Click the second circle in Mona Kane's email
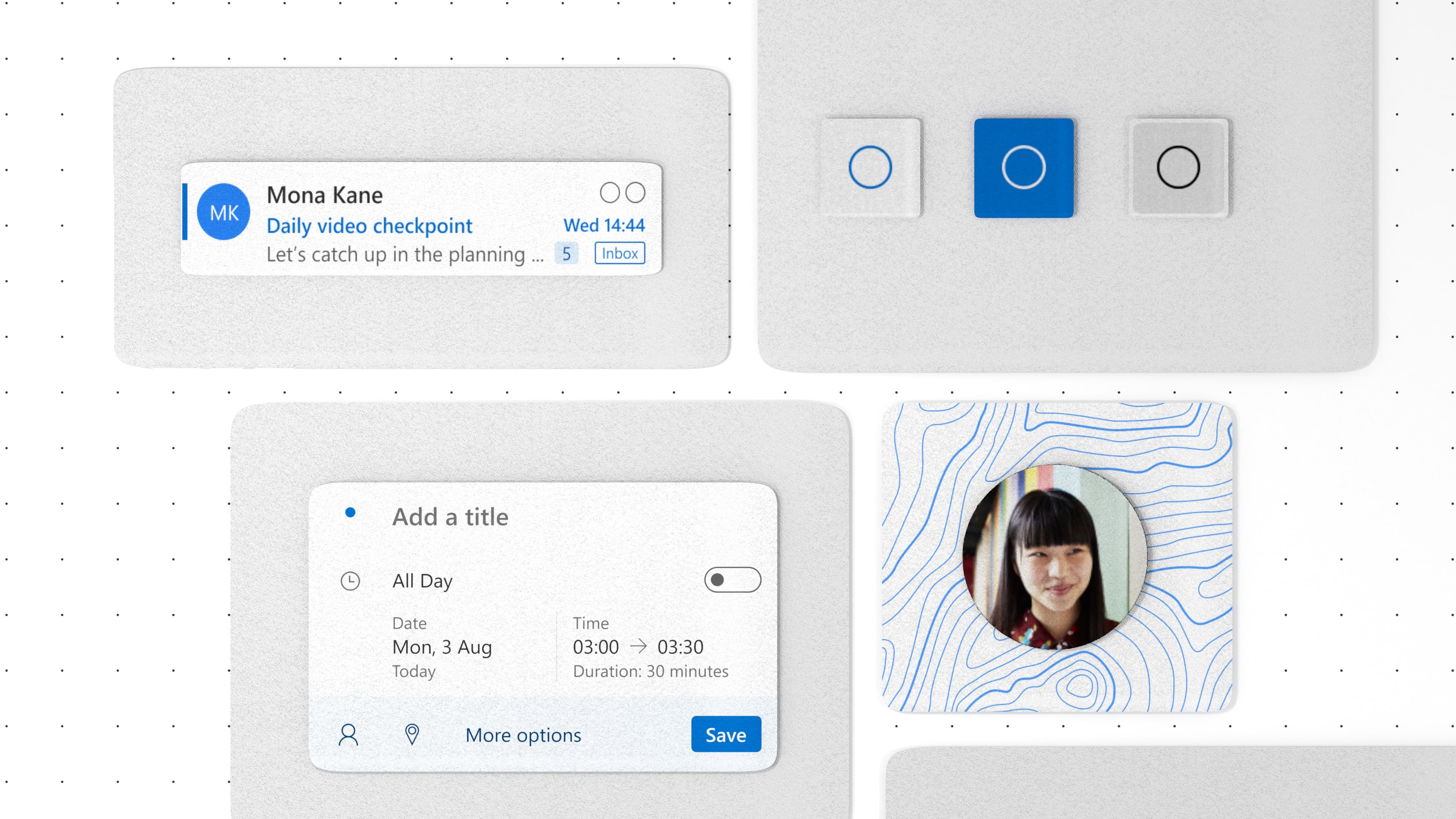The height and width of the screenshot is (819, 1456). pyautogui.click(x=635, y=193)
